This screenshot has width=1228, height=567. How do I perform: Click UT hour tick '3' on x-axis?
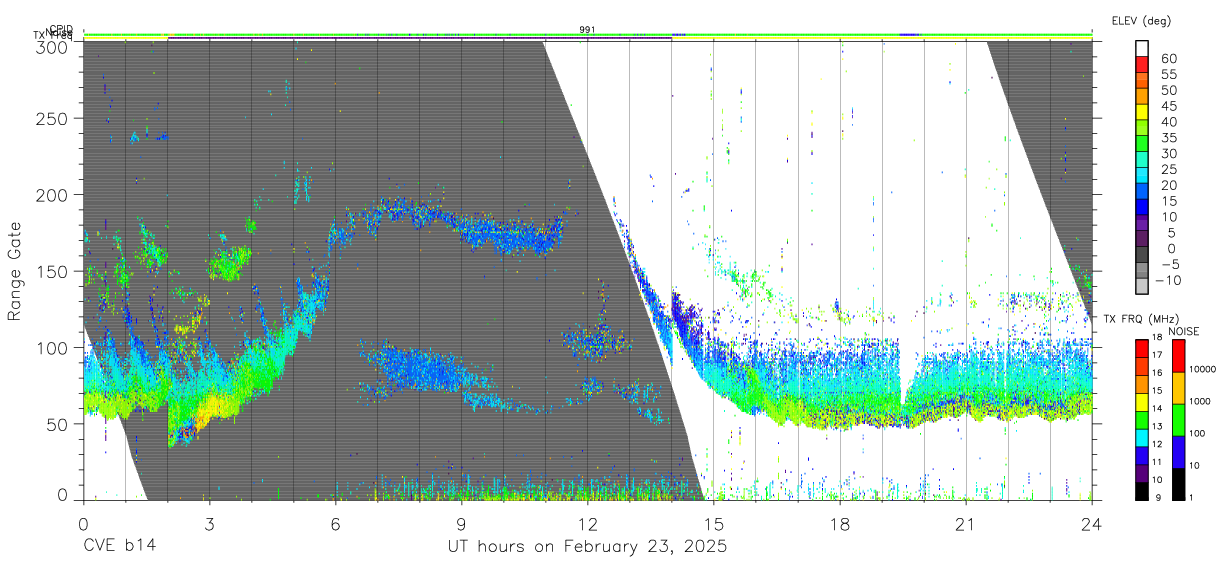(x=209, y=524)
